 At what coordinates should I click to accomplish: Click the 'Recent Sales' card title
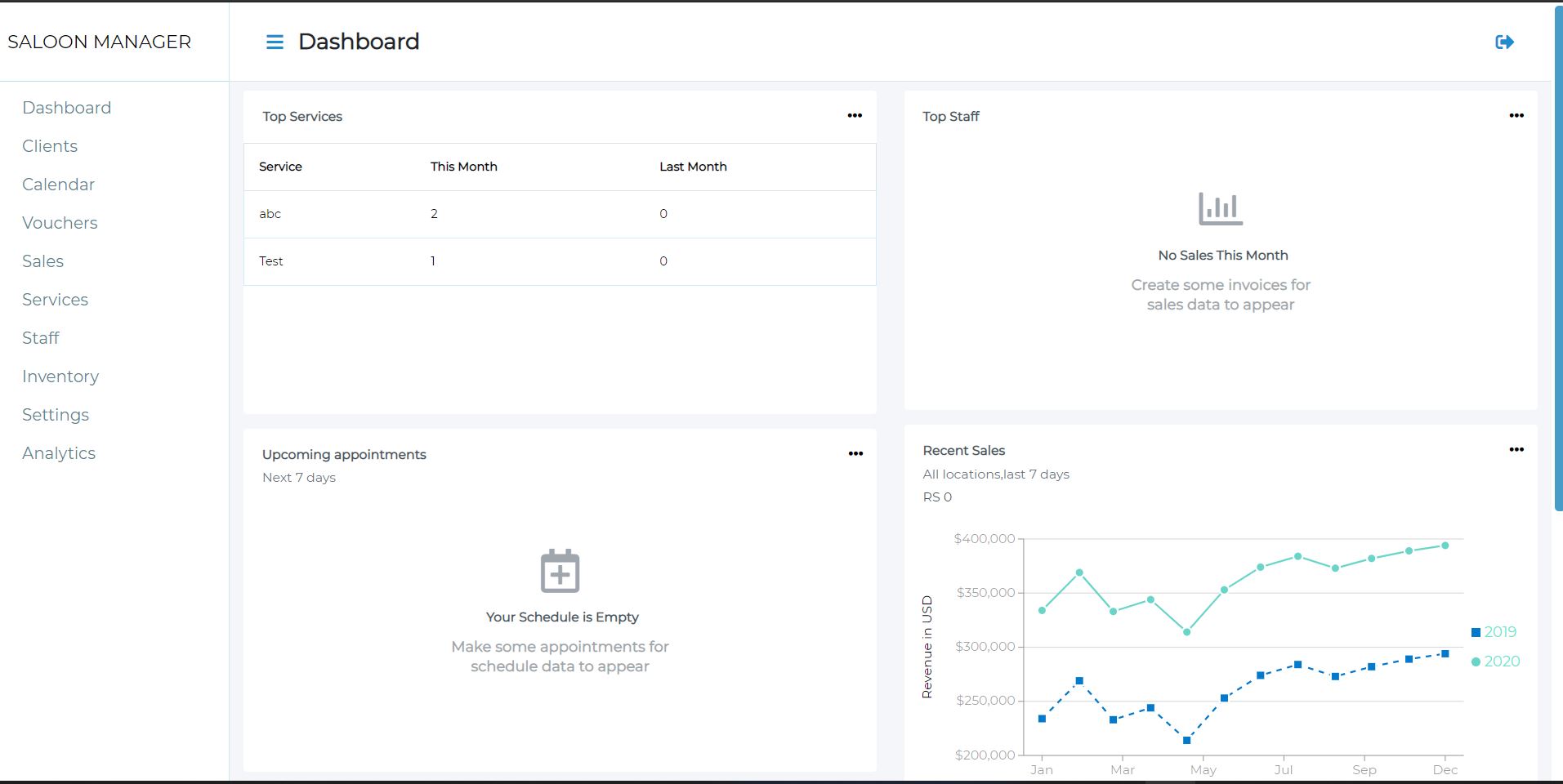pos(963,451)
